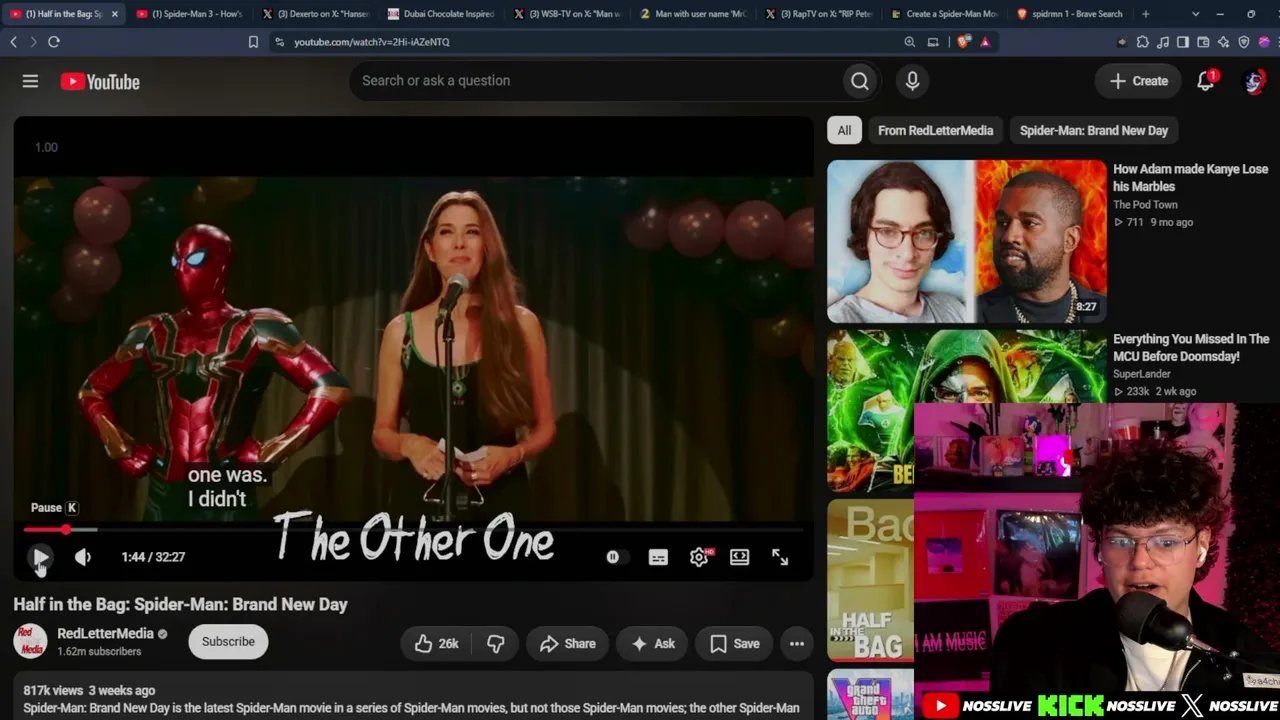The height and width of the screenshot is (720, 1280).
Task: Switch to the 'Man with user name' tab
Action: [693, 14]
